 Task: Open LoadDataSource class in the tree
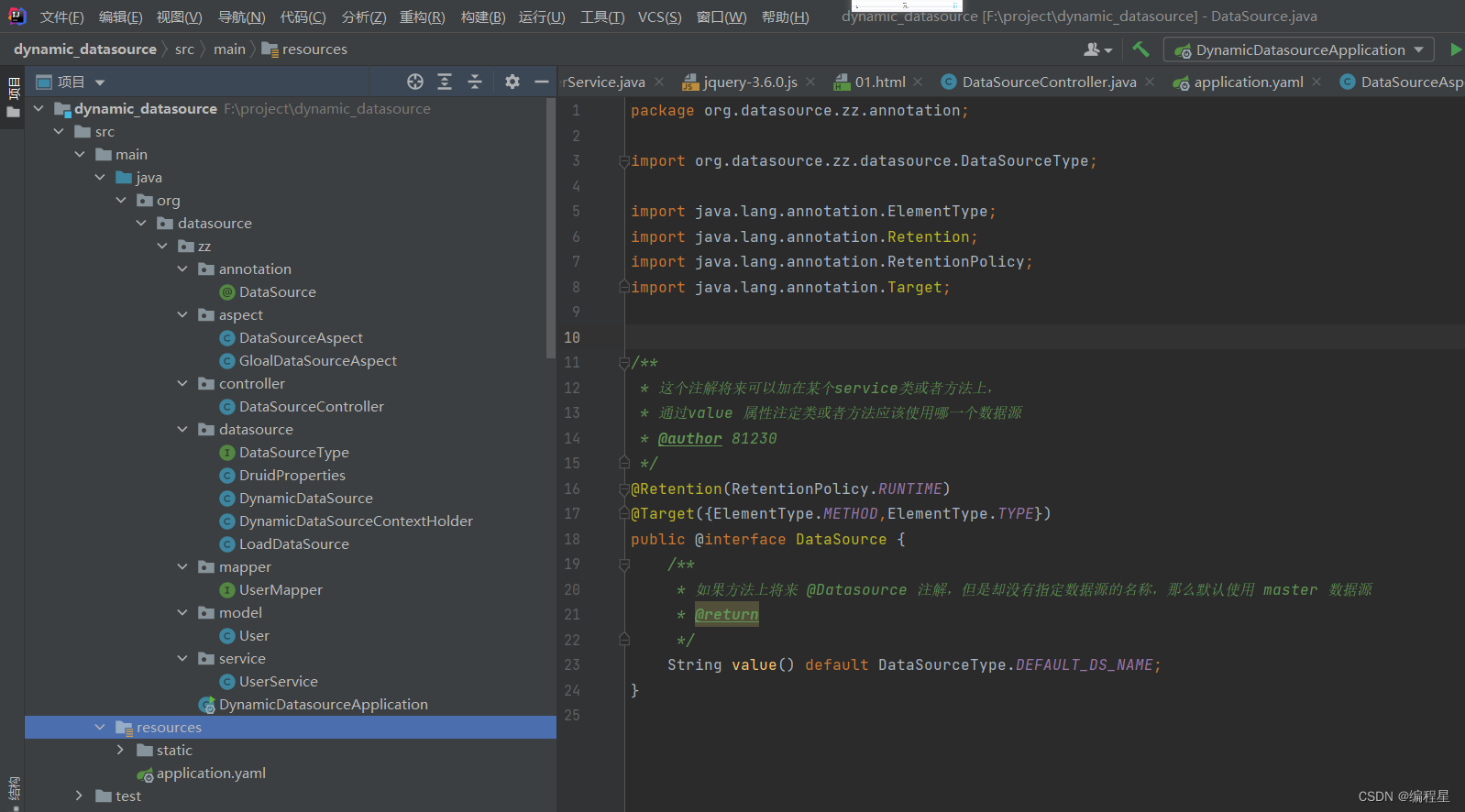pyautogui.click(x=294, y=543)
